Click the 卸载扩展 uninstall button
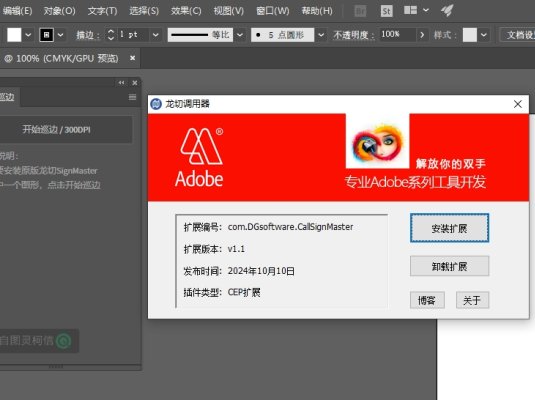This screenshot has height=400, width=535. pyautogui.click(x=449, y=266)
